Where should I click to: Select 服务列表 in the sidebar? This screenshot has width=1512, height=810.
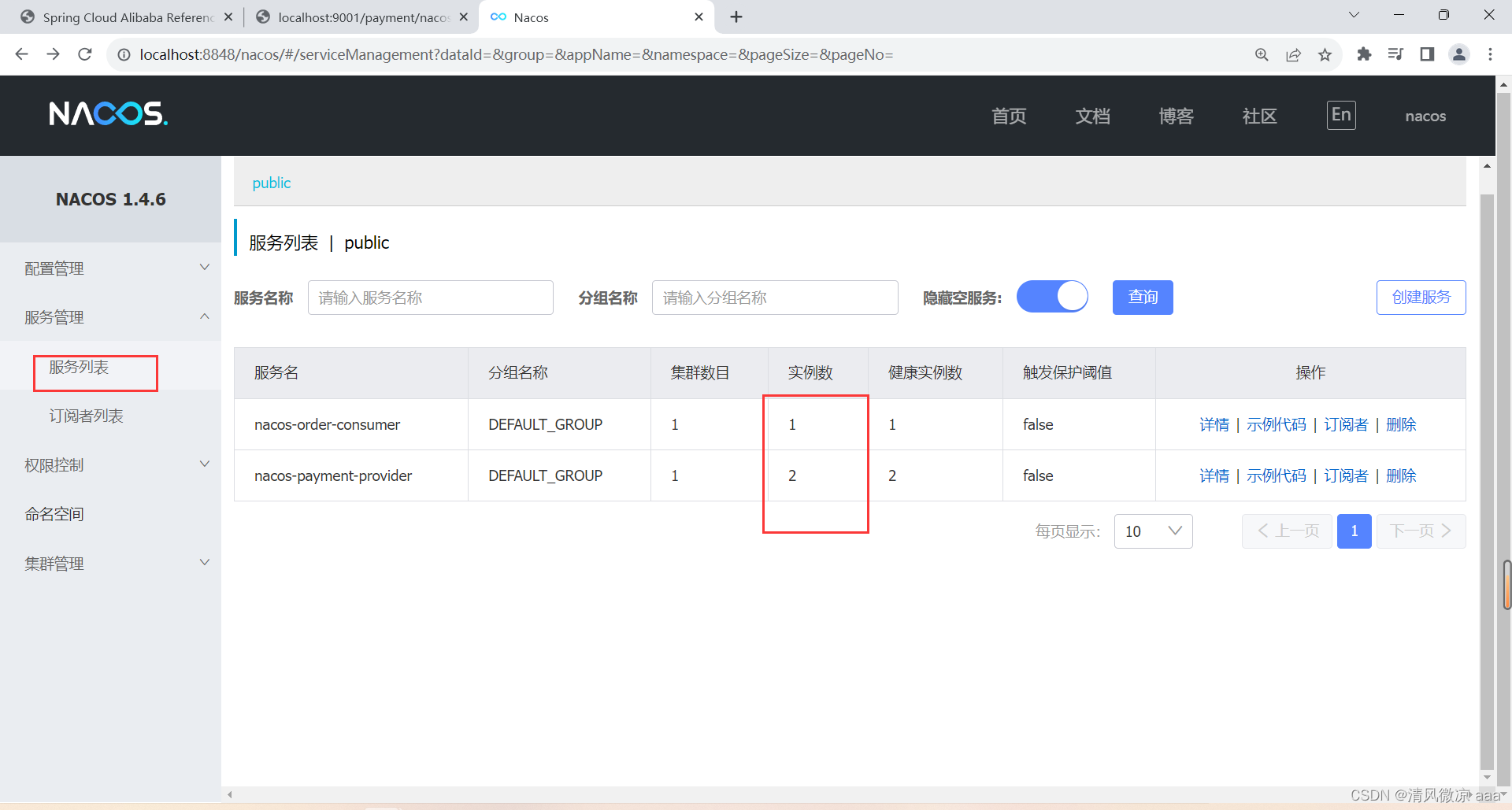click(x=79, y=368)
